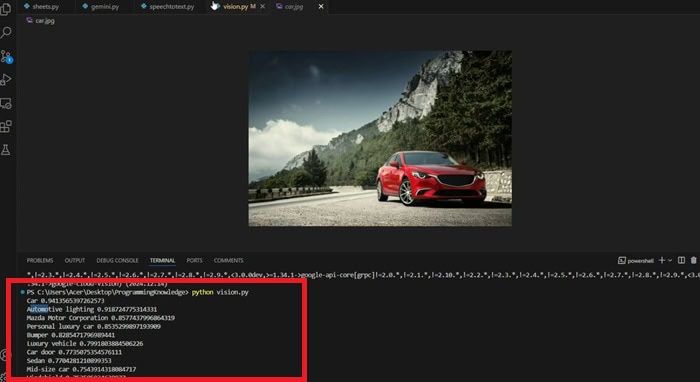Open the DEBUG CONSOLE panel tab
The image size is (700, 382).
pos(117,261)
